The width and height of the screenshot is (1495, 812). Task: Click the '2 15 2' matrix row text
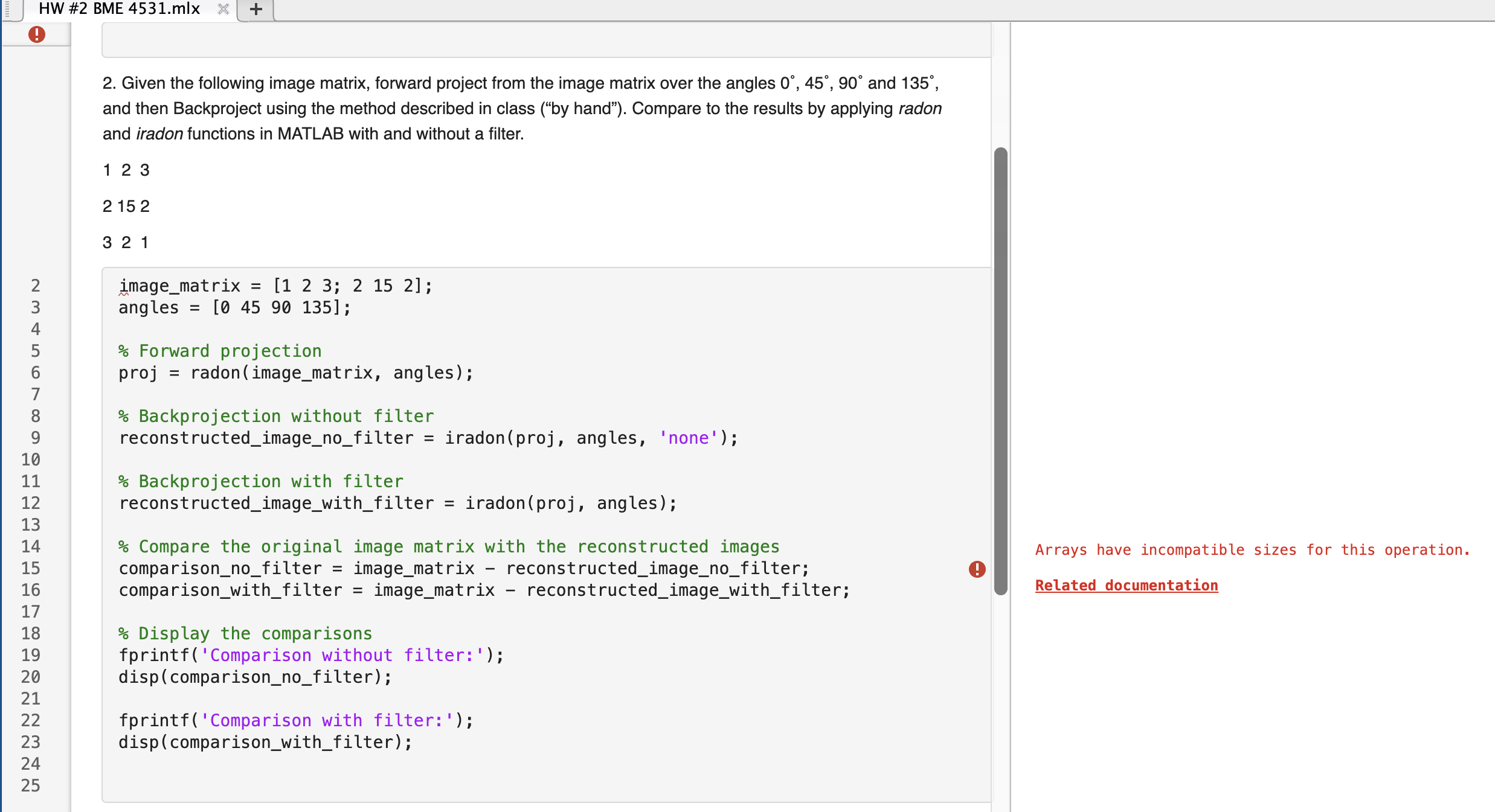(126, 206)
